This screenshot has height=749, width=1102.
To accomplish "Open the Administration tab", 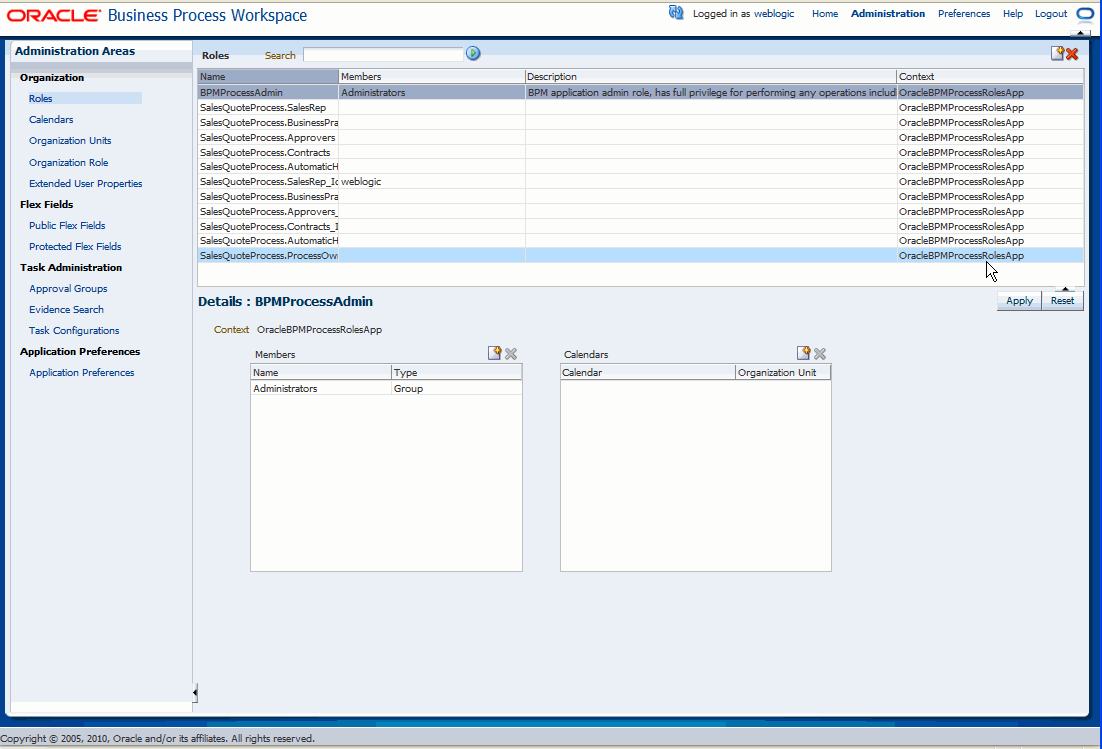I will point(888,13).
